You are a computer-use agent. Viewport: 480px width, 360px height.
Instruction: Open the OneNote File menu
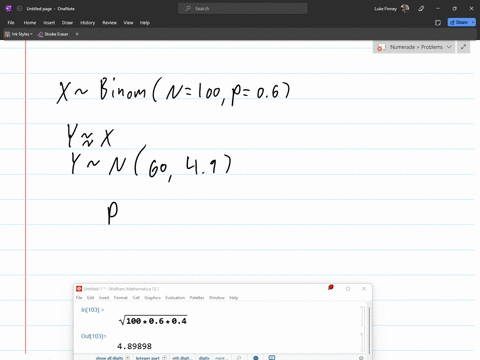click(11, 23)
